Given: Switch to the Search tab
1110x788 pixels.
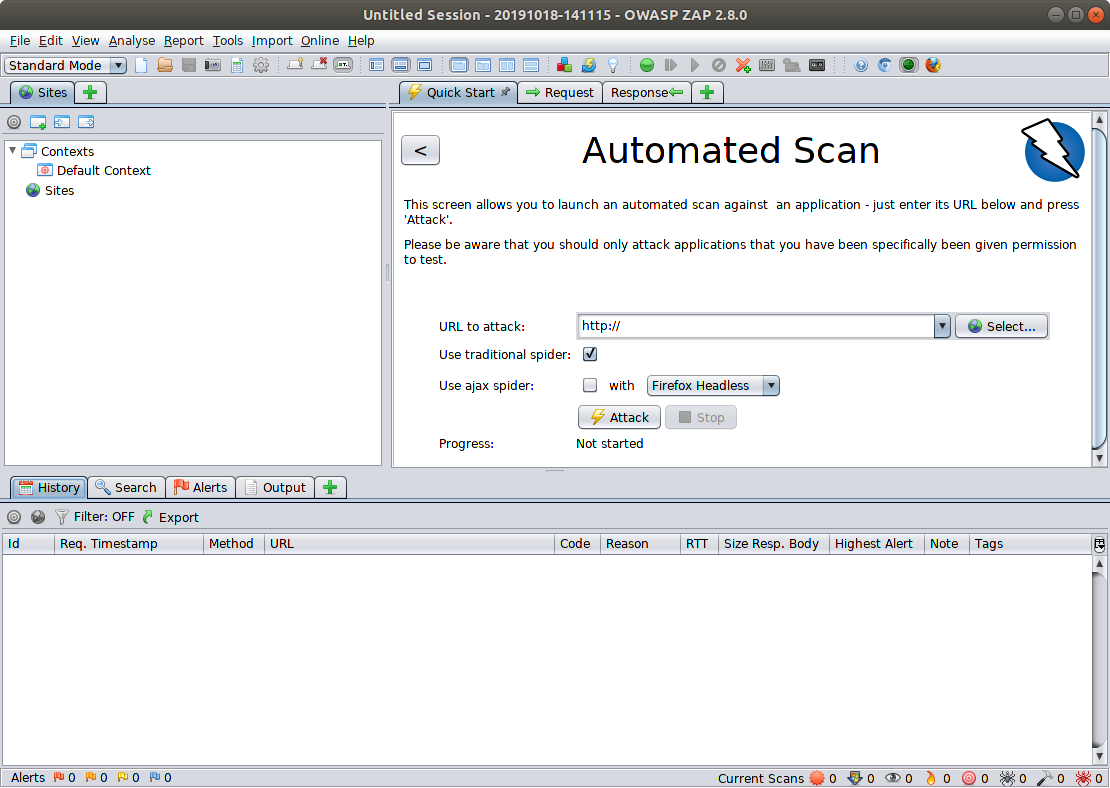Looking at the screenshot, I should click(126, 488).
